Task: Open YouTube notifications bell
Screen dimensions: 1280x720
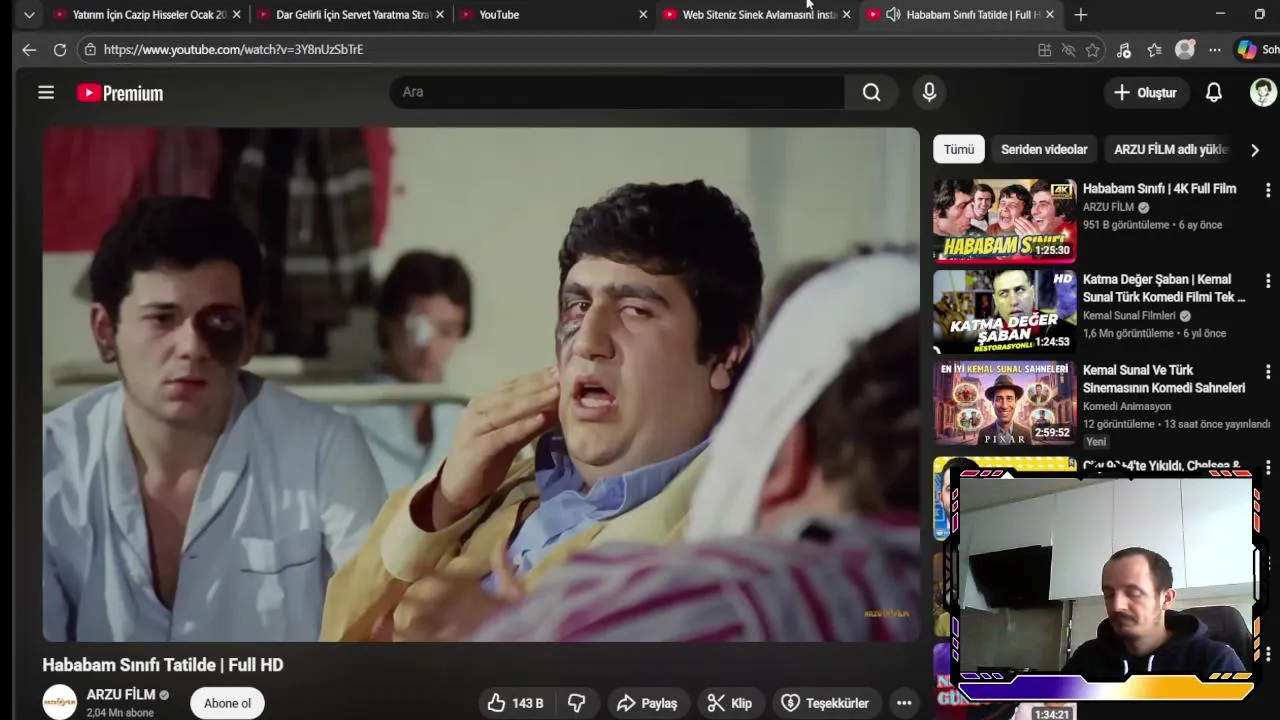Action: point(1213,92)
